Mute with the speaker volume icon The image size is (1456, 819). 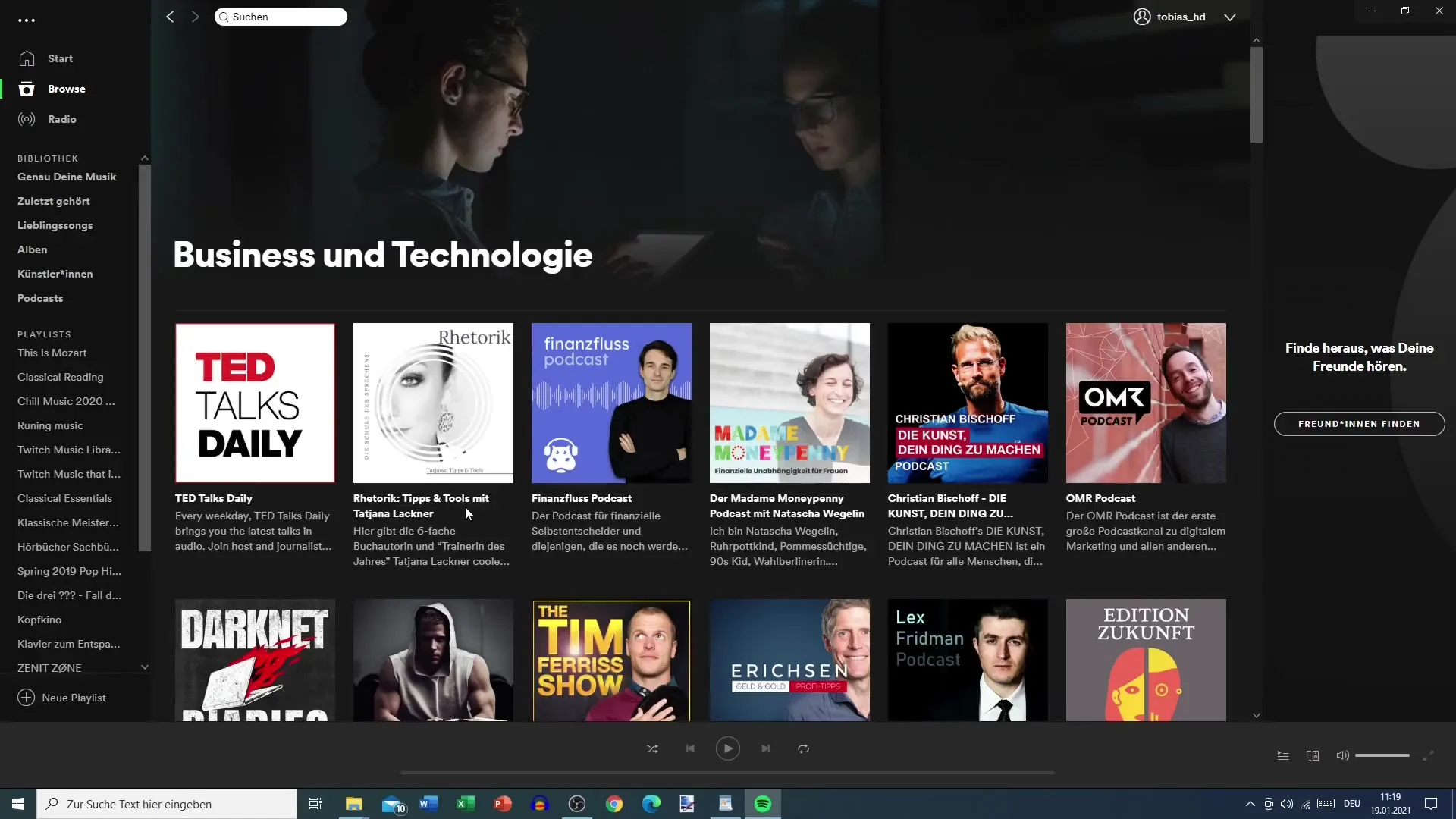1342,755
